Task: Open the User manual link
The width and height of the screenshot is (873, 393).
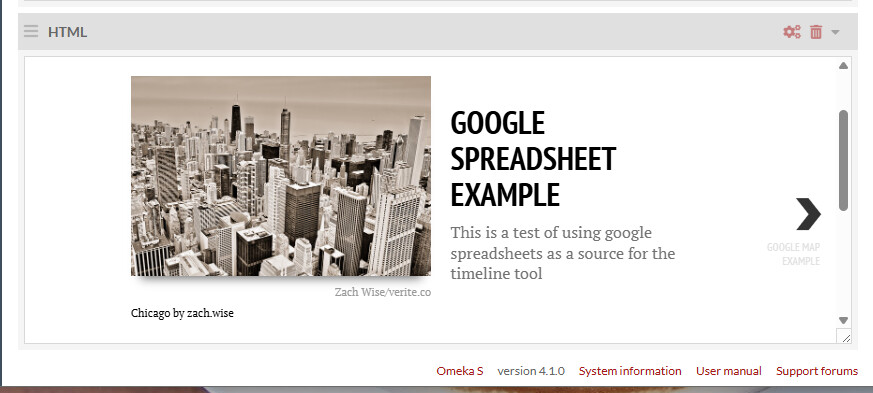Action: 728,371
